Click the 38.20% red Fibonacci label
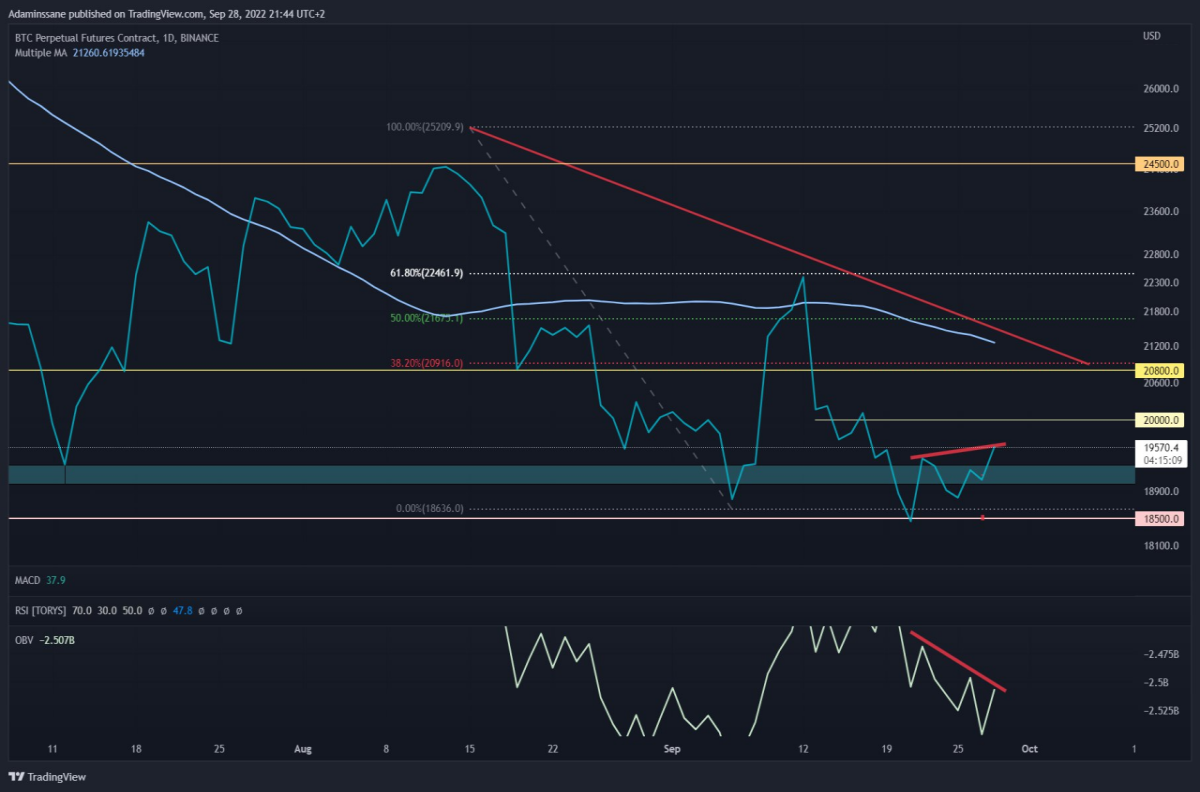1200x792 pixels. coord(428,363)
